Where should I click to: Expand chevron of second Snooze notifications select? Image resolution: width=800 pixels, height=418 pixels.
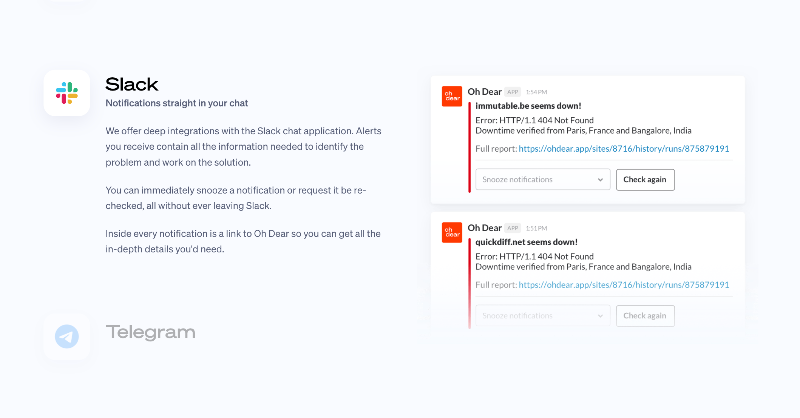(600, 316)
